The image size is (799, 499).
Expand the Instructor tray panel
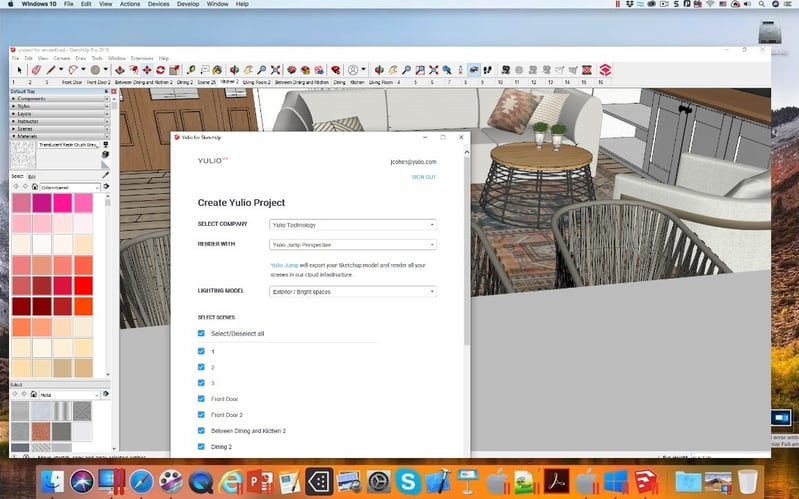pos(60,121)
